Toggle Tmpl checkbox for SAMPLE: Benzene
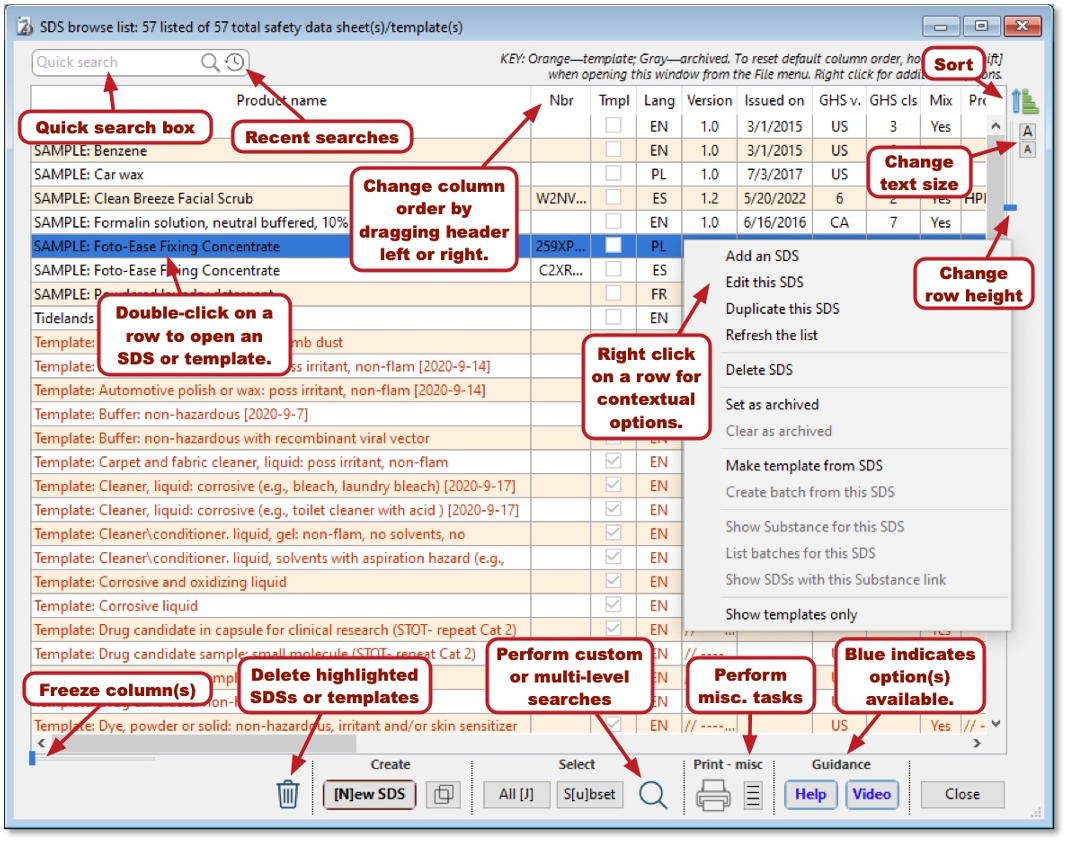The width and height of the screenshot is (1066, 841). pyautogui.click(x=613, y=150)
